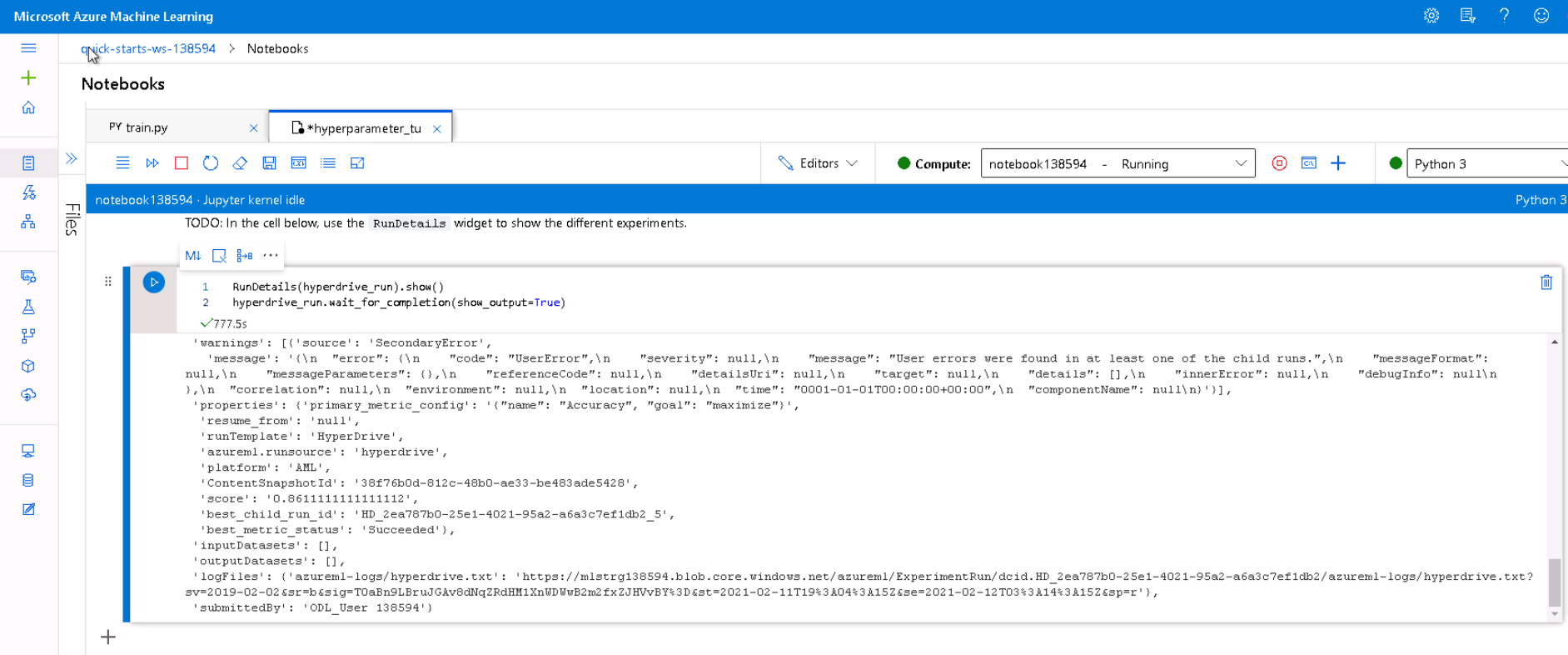
Task: Convert cell to Markdown
Action: coord(193,256)
